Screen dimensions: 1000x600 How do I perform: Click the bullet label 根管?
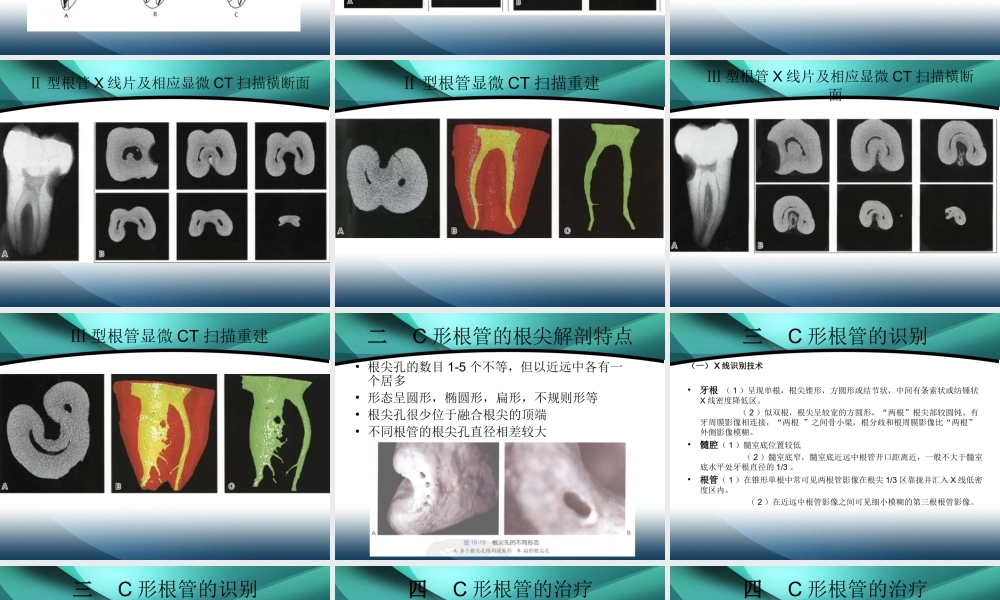pos(709,479)
